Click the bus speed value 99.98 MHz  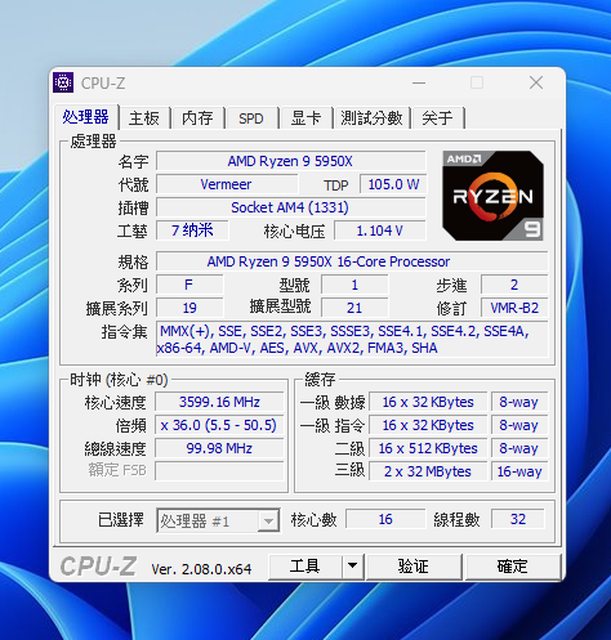[x=220, y=449]
